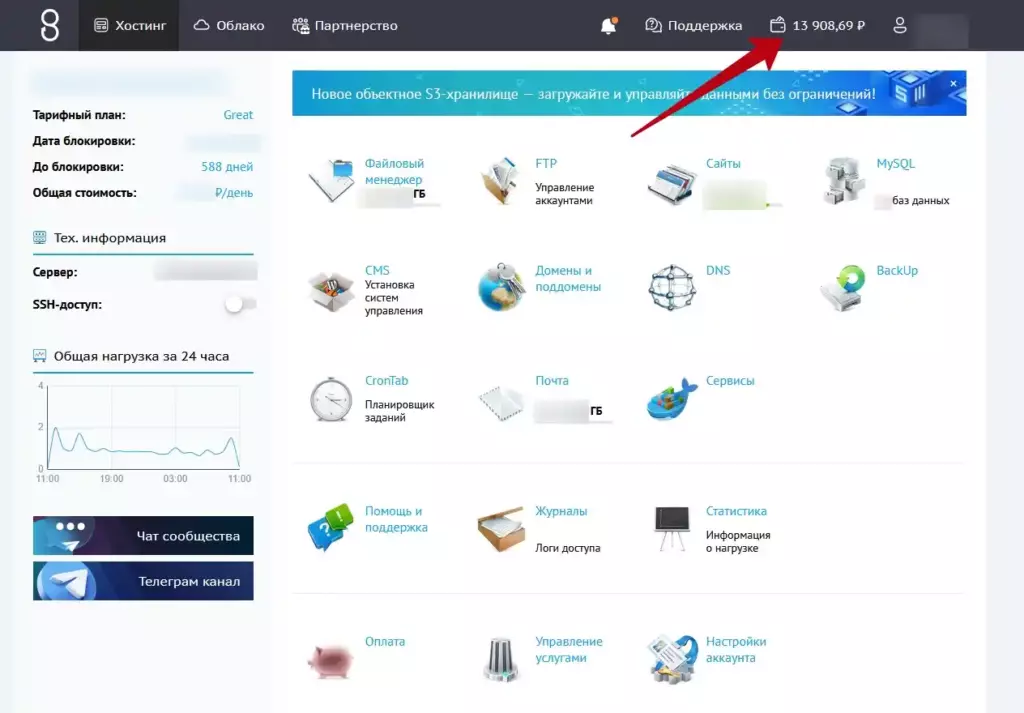Click the notifications bell icon

click(609, 25)
